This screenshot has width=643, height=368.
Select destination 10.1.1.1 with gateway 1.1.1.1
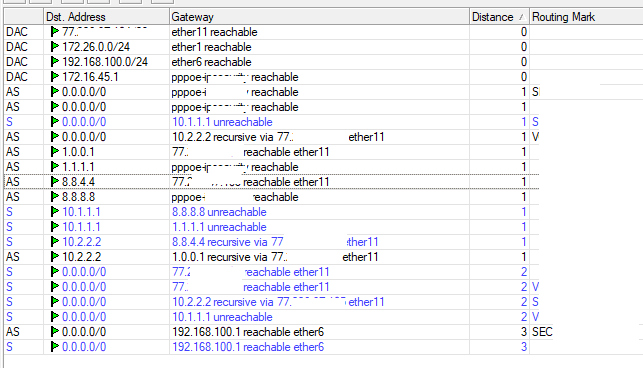(81, 227)
